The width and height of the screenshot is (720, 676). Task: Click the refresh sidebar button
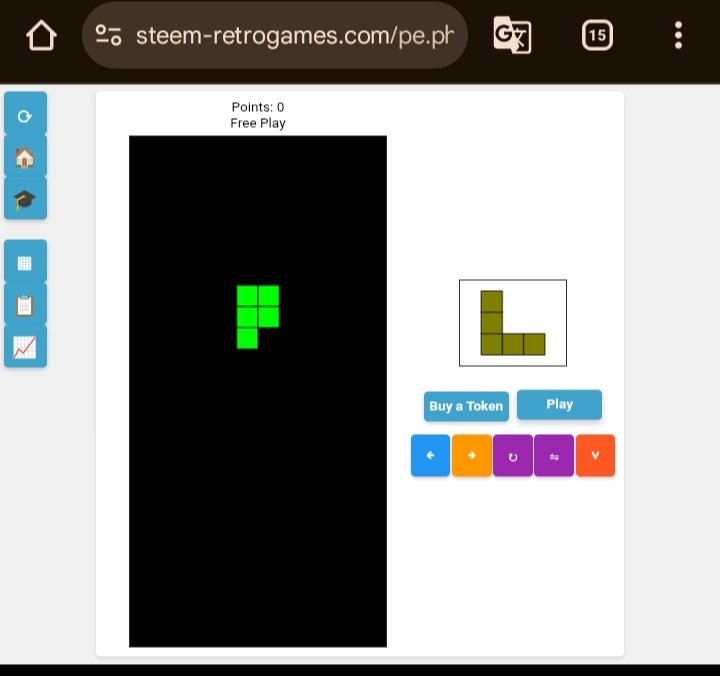[x=25, y=114]
